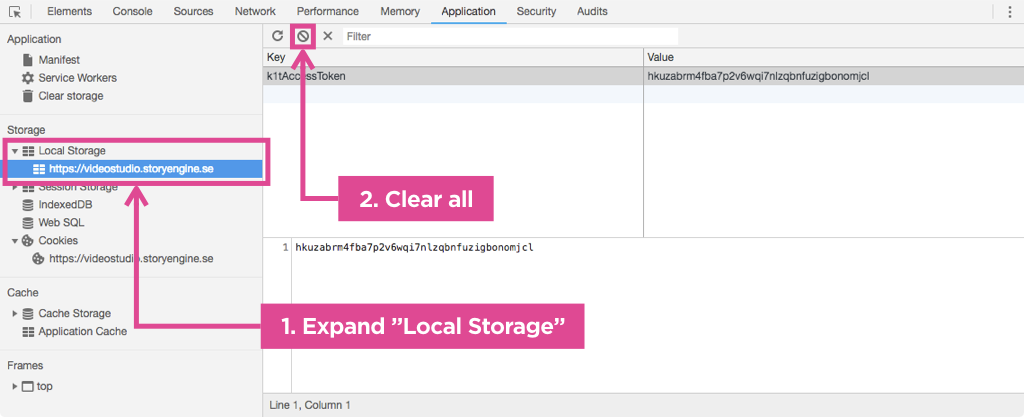Type in the Filter input field
The image size is (1024, 417).
pyautogui.click(x=510, y=36)
